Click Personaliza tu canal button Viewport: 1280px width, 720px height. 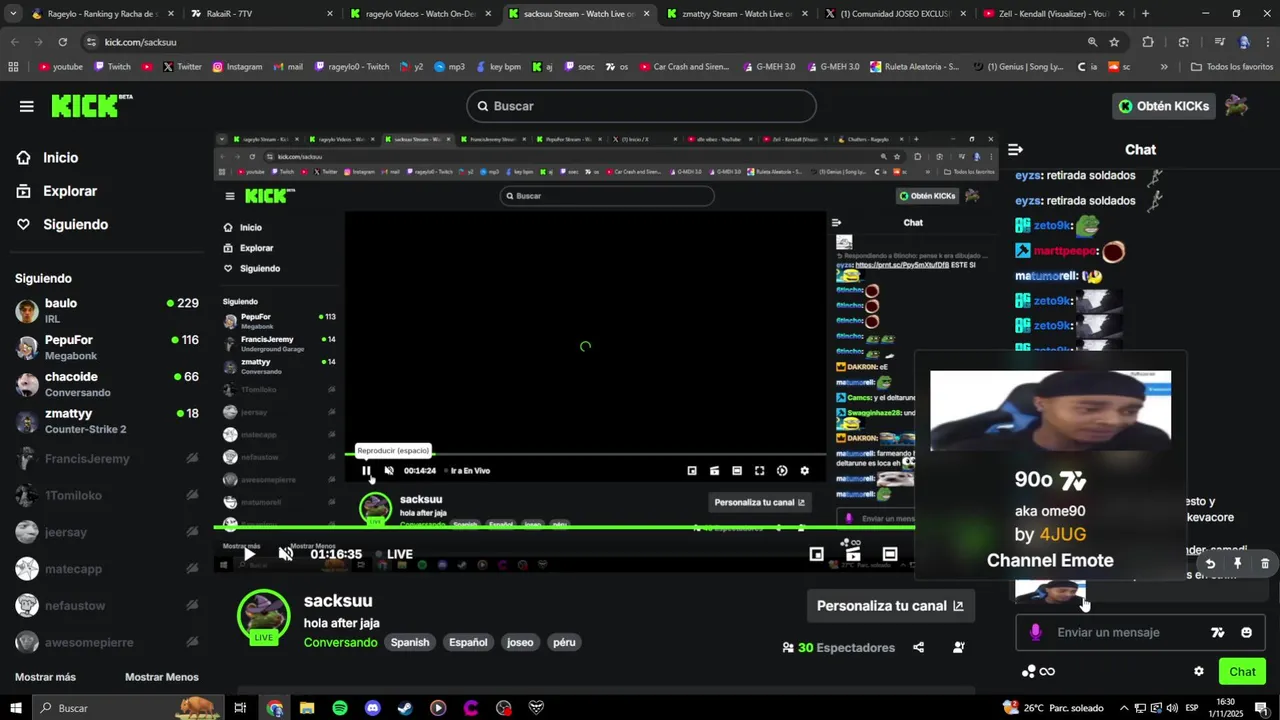pyautogui.click(x=890, y=606)
